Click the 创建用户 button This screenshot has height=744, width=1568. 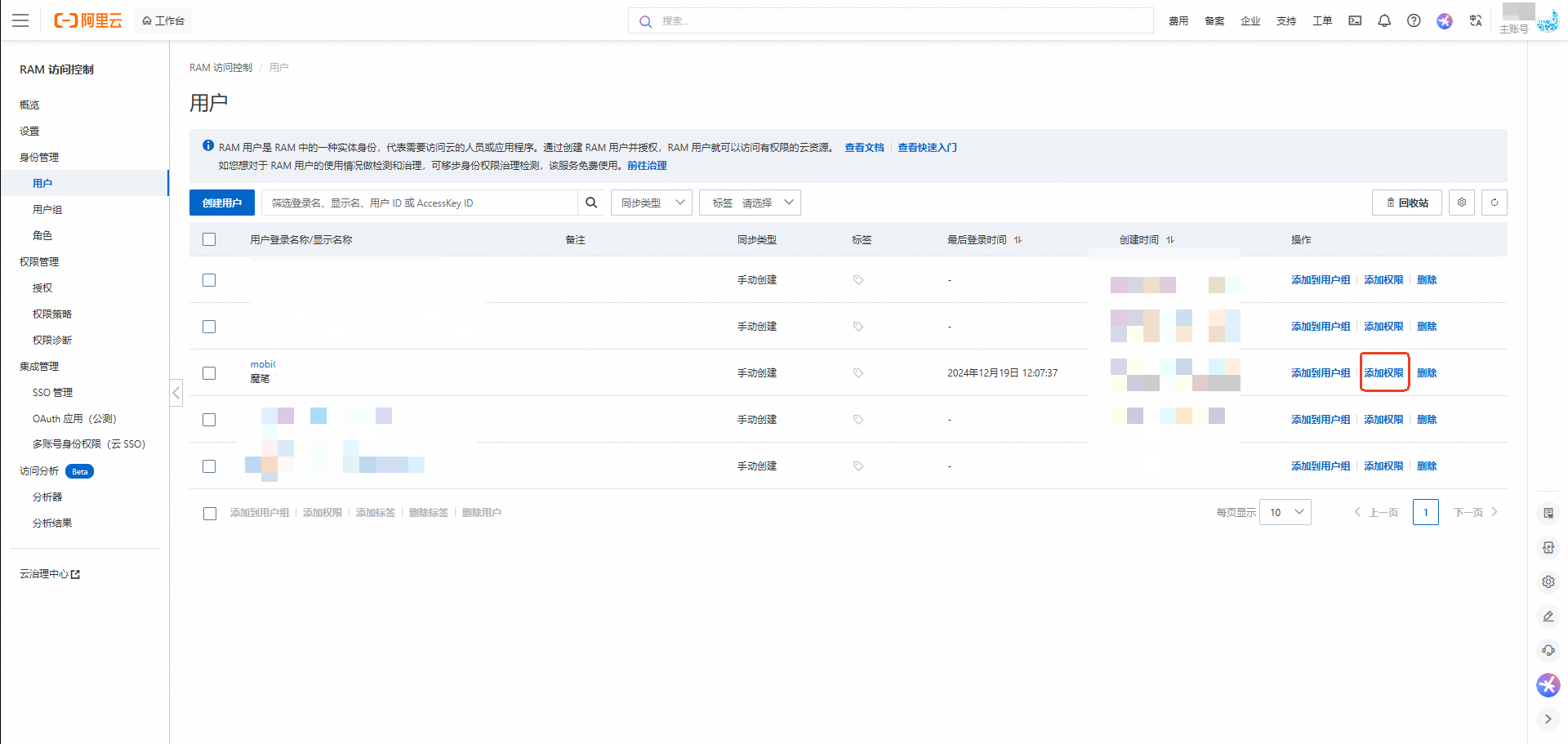(222, 203)
